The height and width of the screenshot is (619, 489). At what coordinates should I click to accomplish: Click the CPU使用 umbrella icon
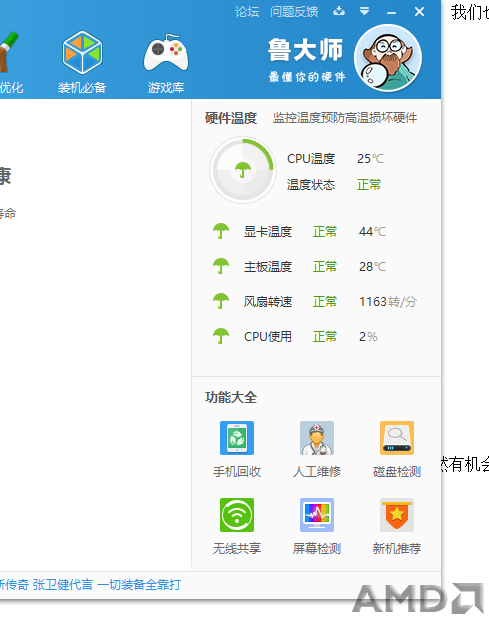pyautogui.click(x=221, y=337)
